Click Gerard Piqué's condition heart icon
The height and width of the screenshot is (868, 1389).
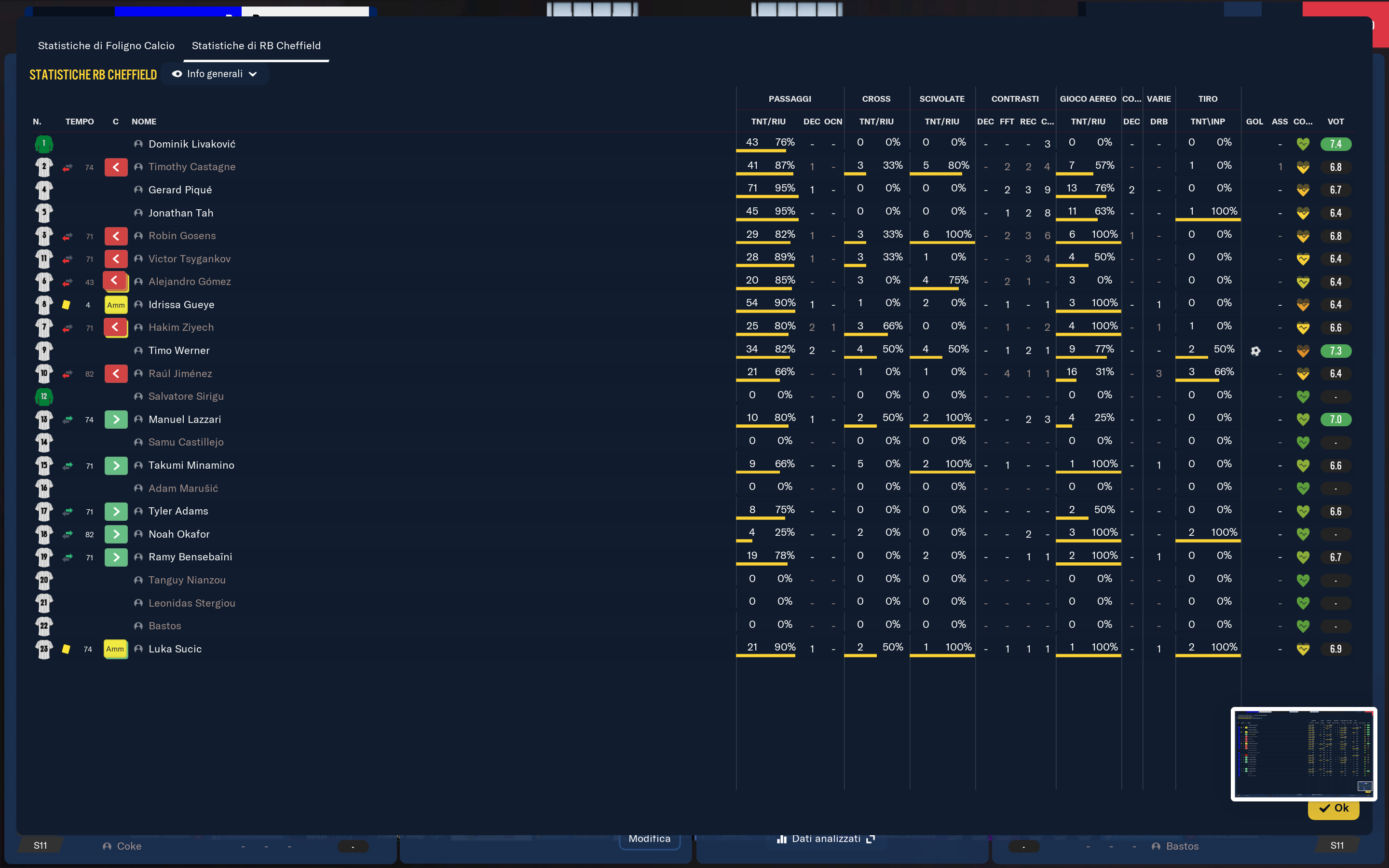pyautogui.click(x=1302, y=190)
